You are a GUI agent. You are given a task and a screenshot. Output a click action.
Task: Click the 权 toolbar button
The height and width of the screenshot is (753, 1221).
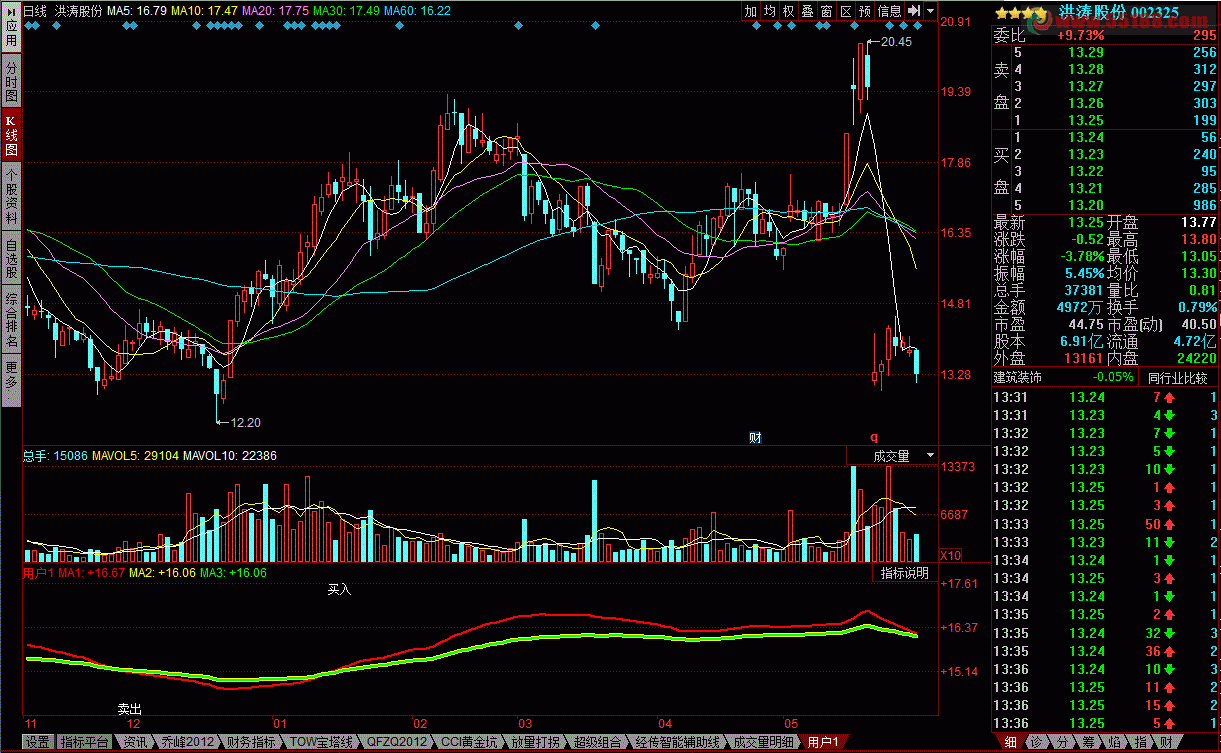(x=789, y=11)
